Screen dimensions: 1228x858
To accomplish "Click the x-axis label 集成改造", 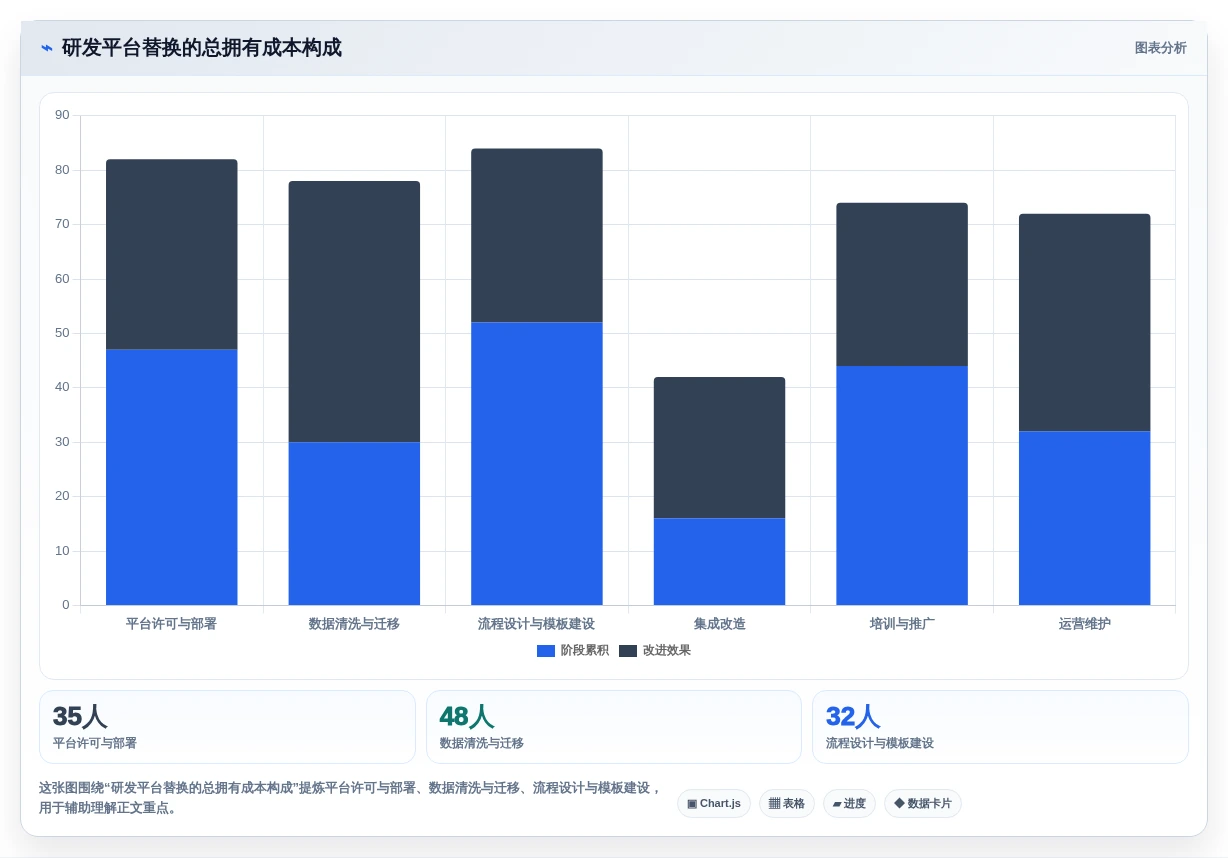I will (x=719, y=624).
